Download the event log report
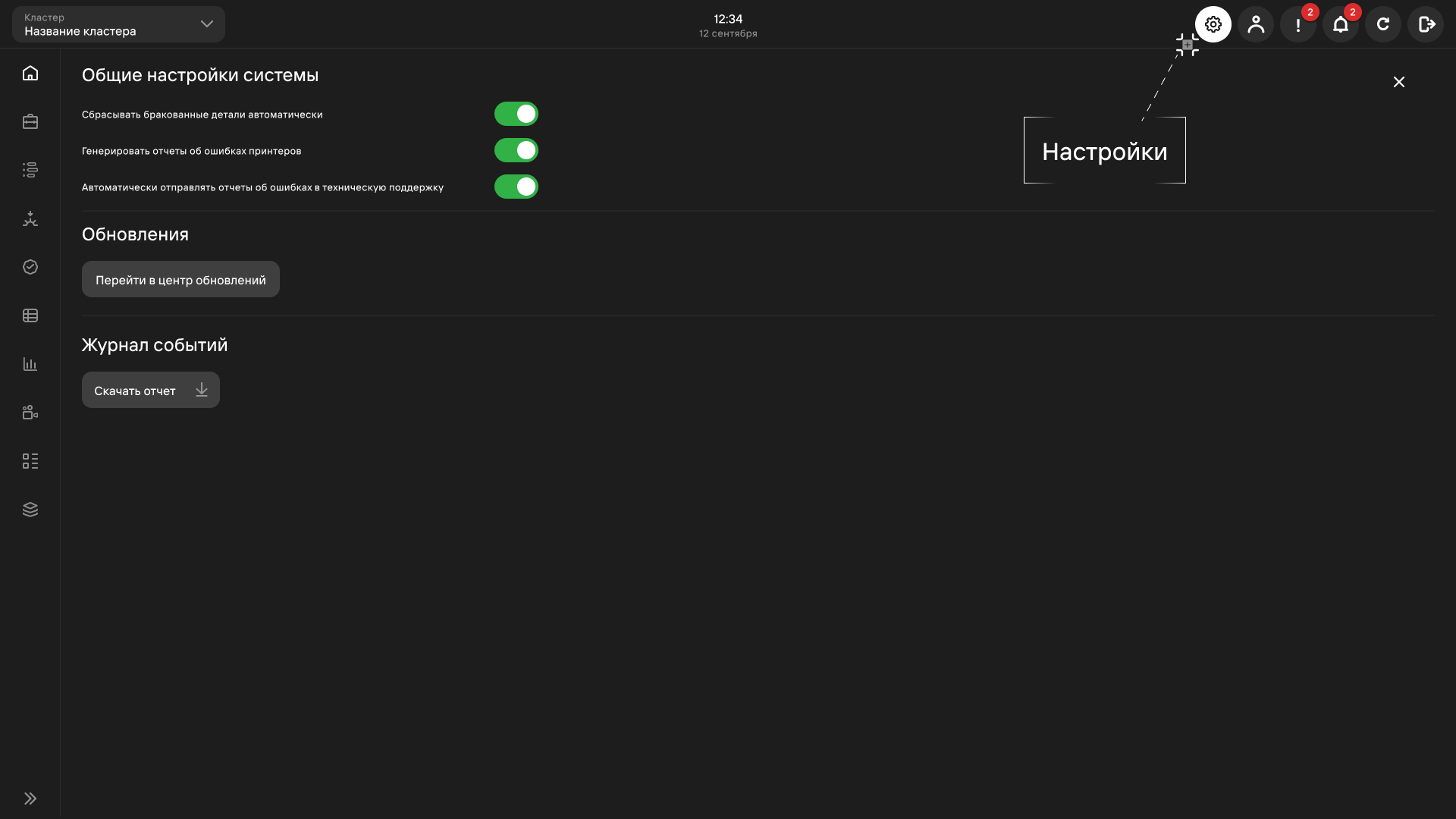Image resolution: width=1456 pixels, height=819 pixels. [151, 390]
